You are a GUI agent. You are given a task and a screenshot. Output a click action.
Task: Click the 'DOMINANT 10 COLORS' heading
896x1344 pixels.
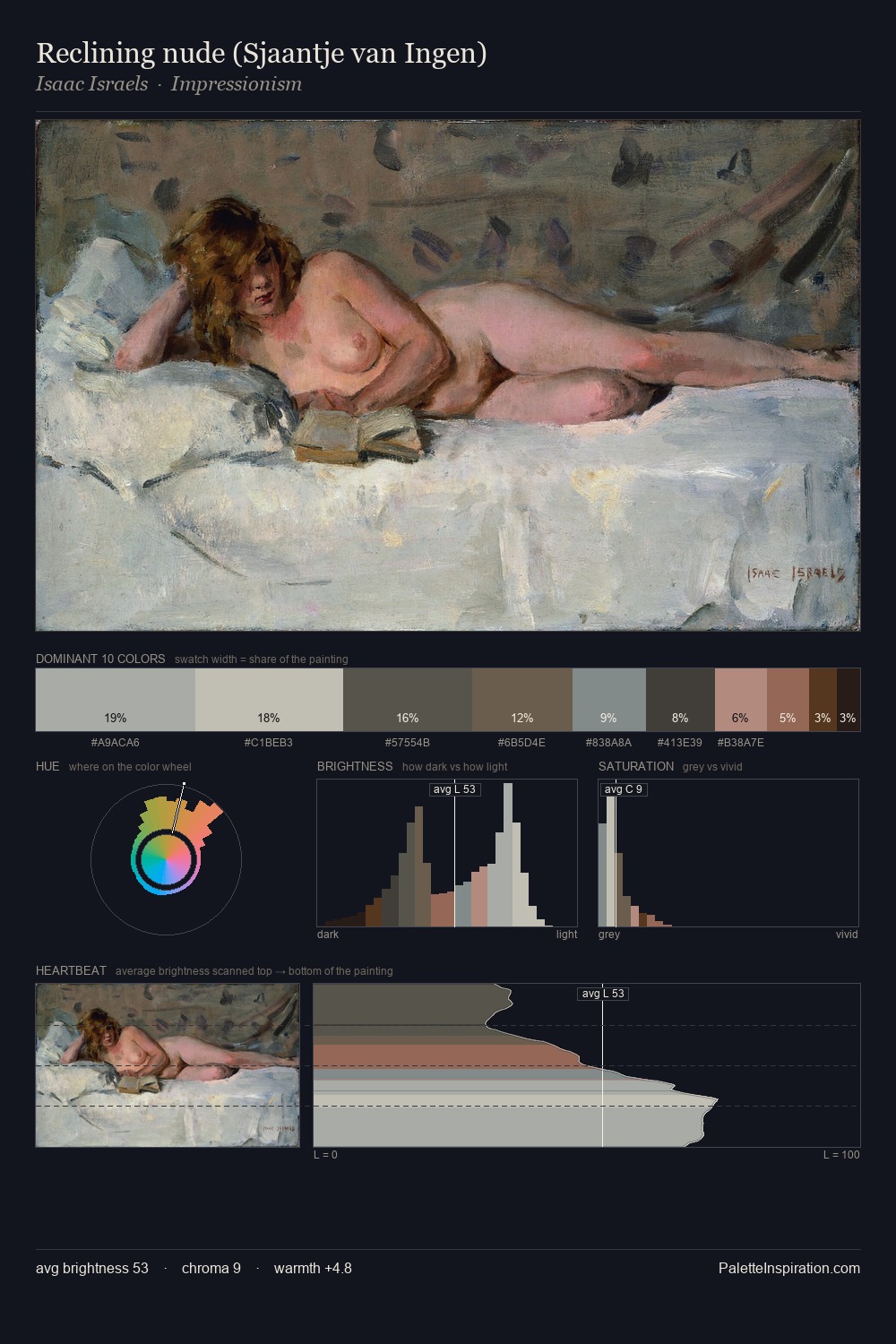point(100,659)
